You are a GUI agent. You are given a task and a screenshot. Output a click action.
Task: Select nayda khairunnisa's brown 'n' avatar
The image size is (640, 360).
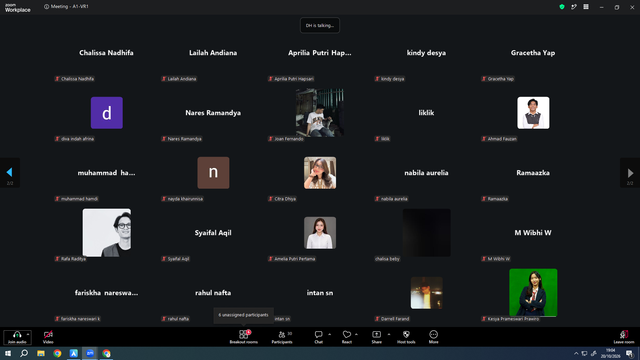213,173
